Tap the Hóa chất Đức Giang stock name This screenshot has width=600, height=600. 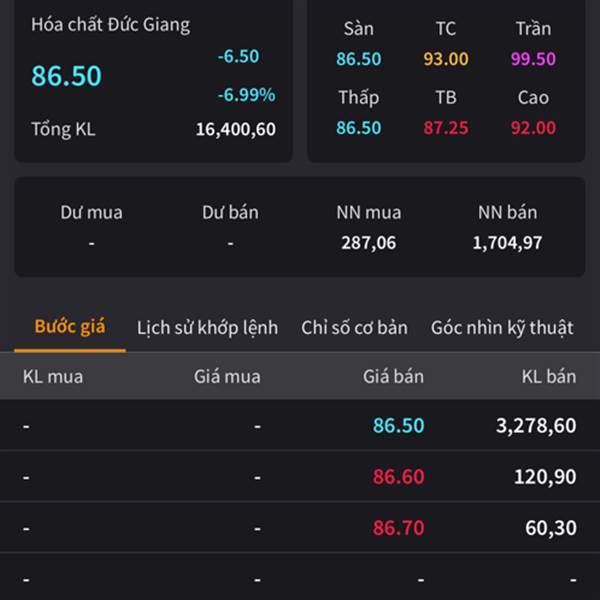(x=110, y=24)
